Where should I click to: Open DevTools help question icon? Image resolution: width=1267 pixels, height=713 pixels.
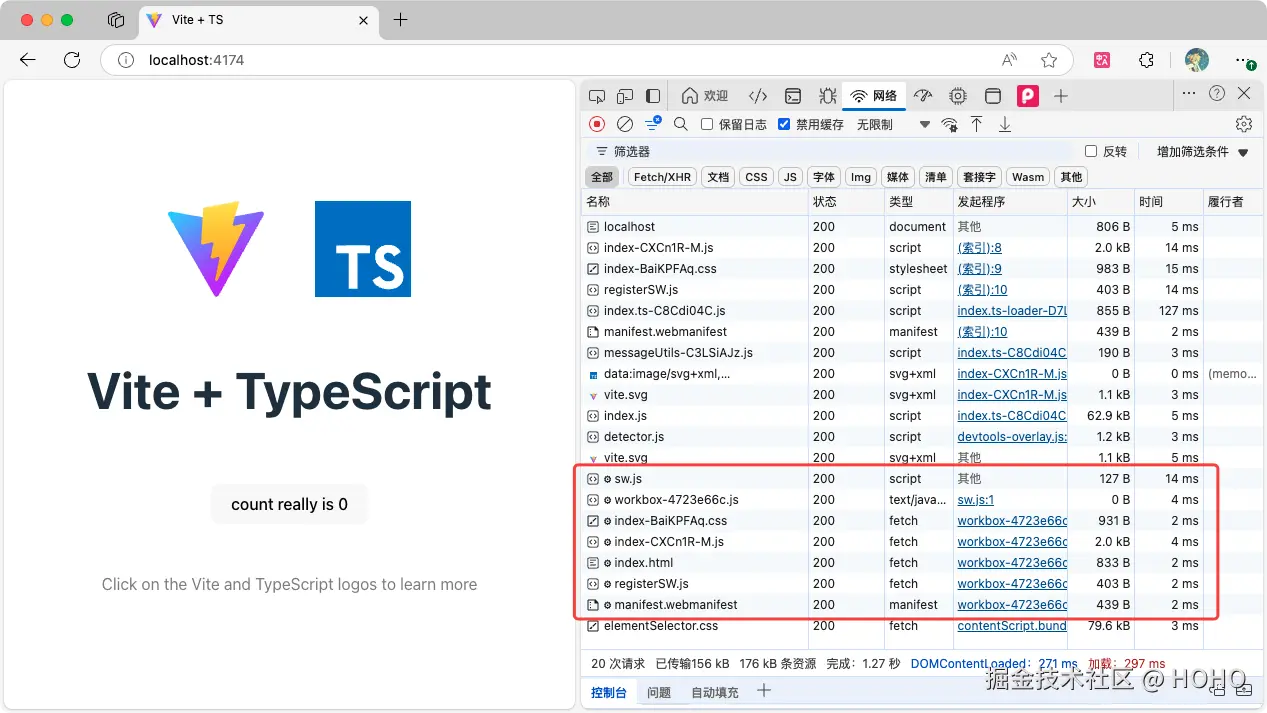tap(1217, 93)
